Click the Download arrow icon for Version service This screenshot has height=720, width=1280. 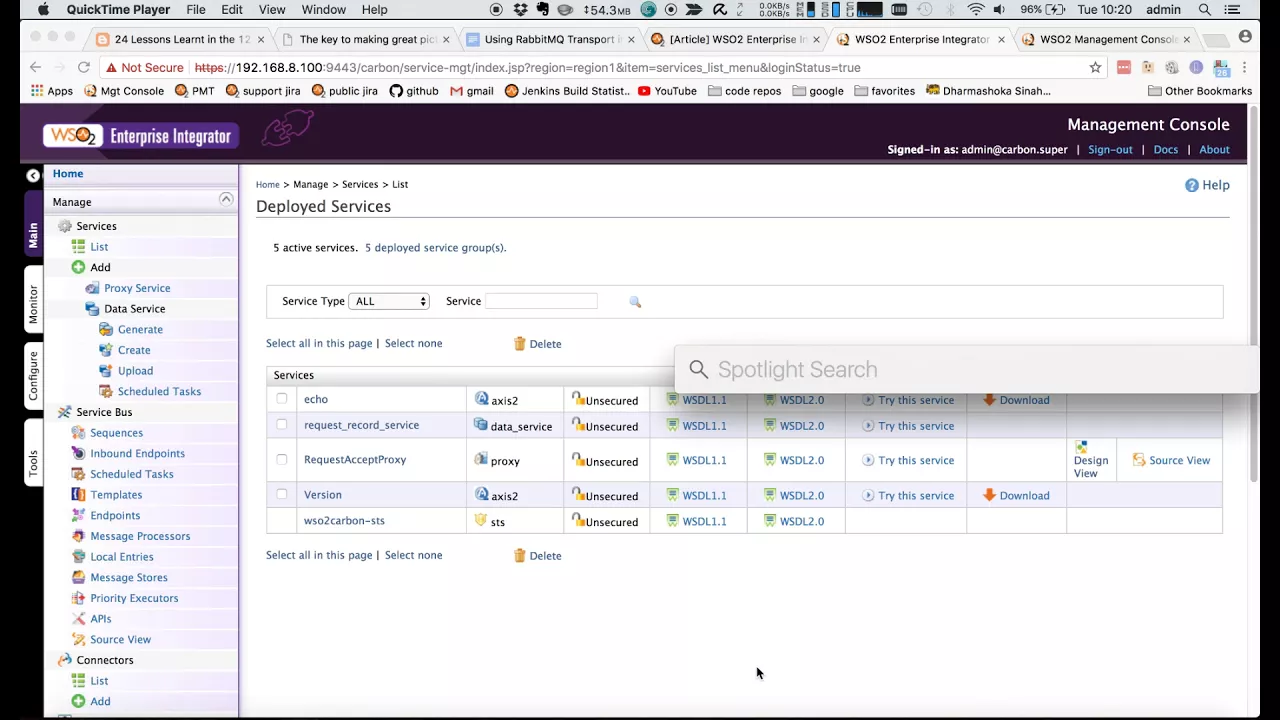coord(989,495)
